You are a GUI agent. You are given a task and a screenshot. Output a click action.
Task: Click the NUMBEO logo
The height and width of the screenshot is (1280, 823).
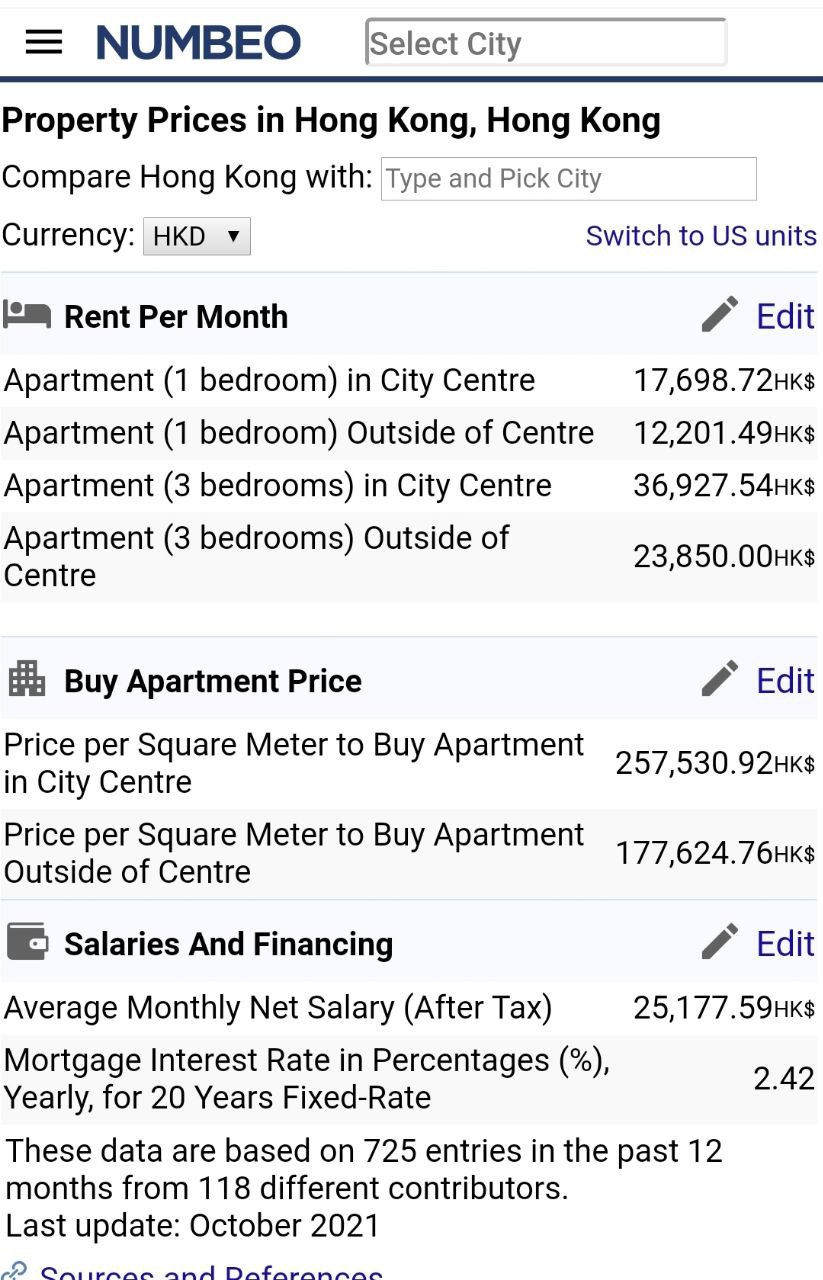[x=198, y=43]
